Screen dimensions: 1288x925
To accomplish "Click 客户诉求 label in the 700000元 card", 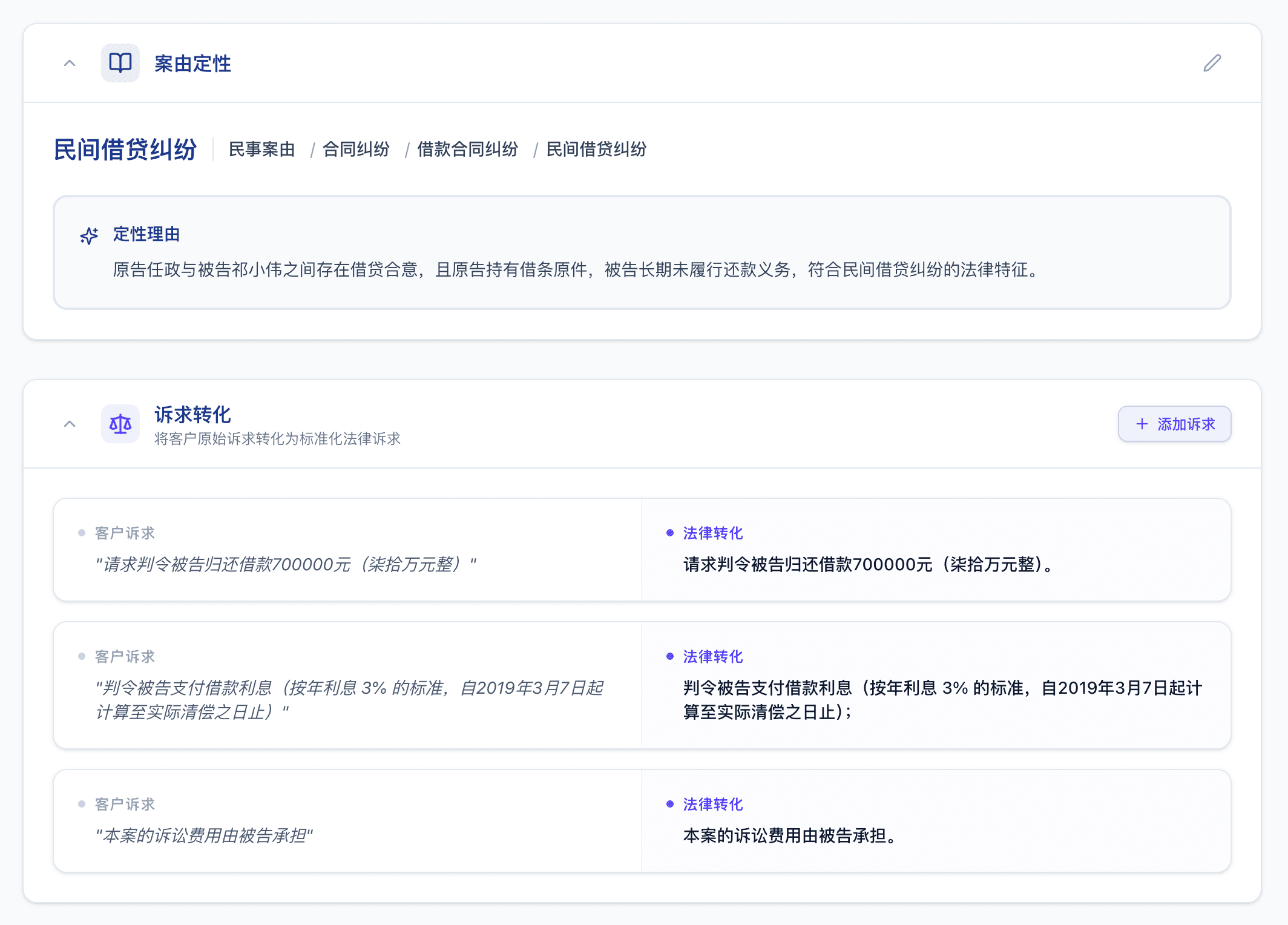I will [125, 533].
